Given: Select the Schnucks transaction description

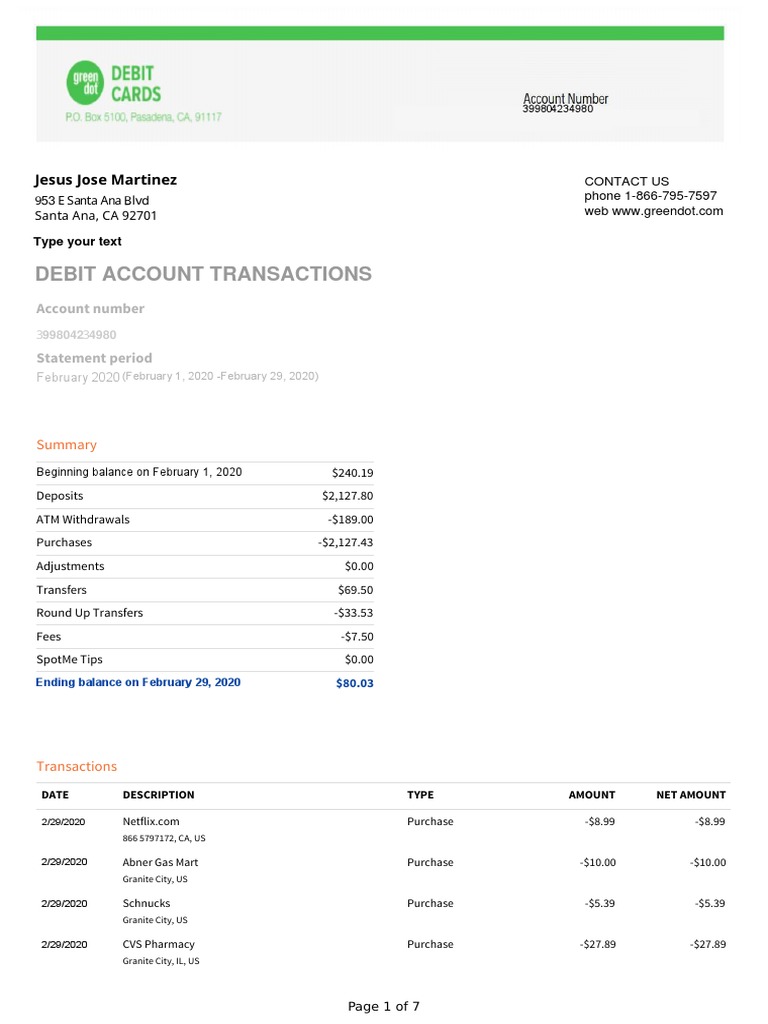Looking at the screenshot, I should (146, 903).
